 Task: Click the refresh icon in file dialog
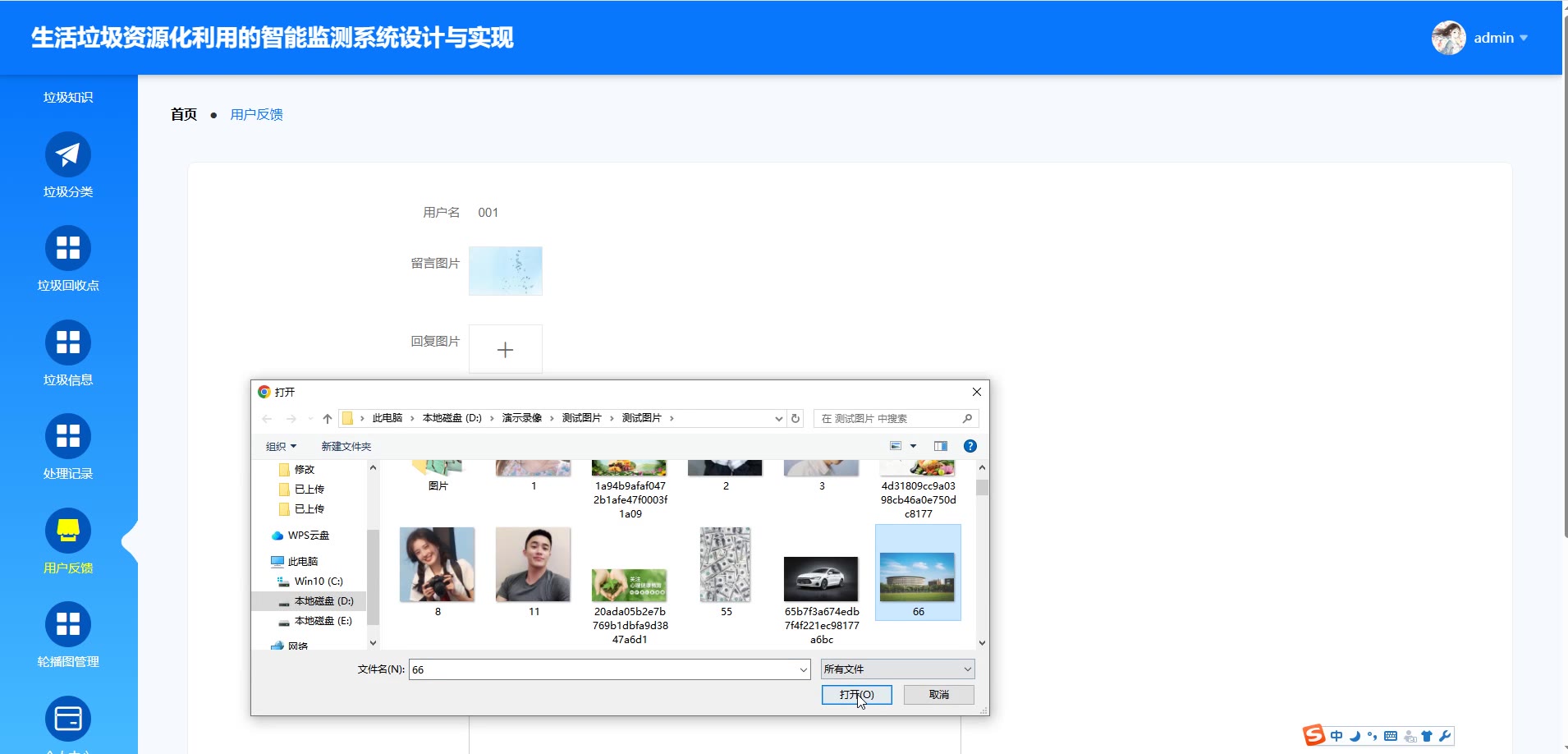tap(795, 419)
